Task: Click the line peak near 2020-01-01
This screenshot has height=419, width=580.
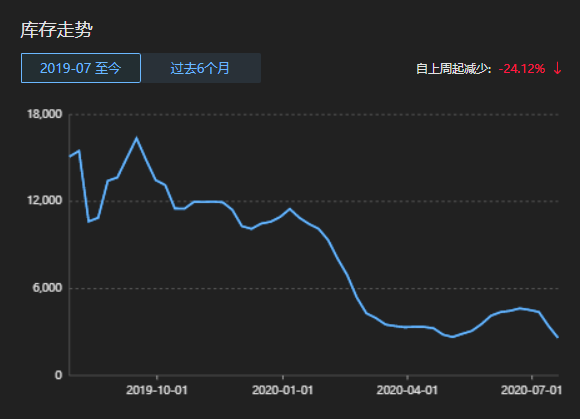Action: click(x=290, y=209)
